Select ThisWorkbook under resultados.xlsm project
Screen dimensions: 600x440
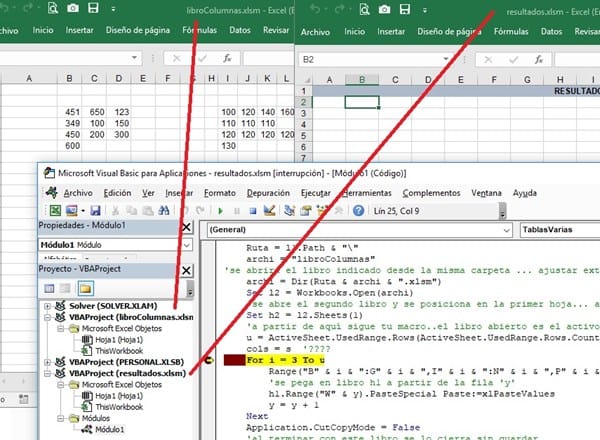tap(119, 407)
